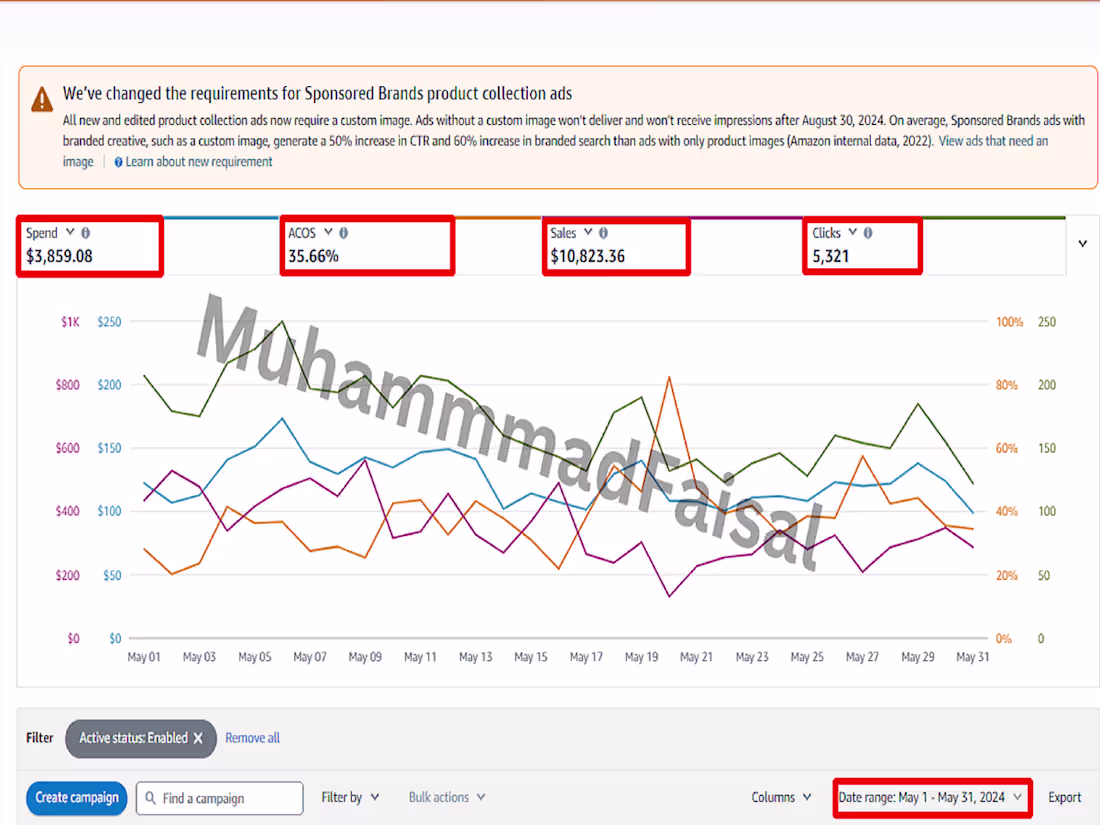This screenshot has height=825, width=1100.
Task: Open the Sales metric dropdown arrow
Action: click(588, 232)
